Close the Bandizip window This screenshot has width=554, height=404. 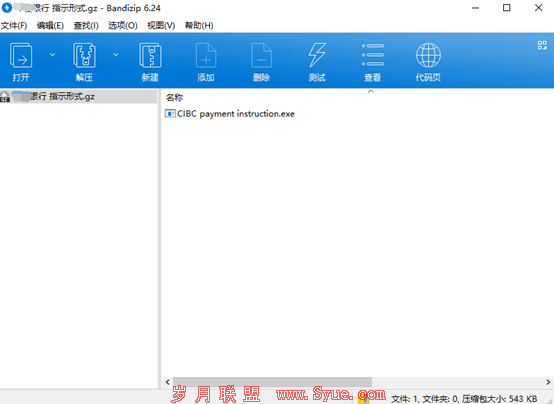(x=538, y=8)
